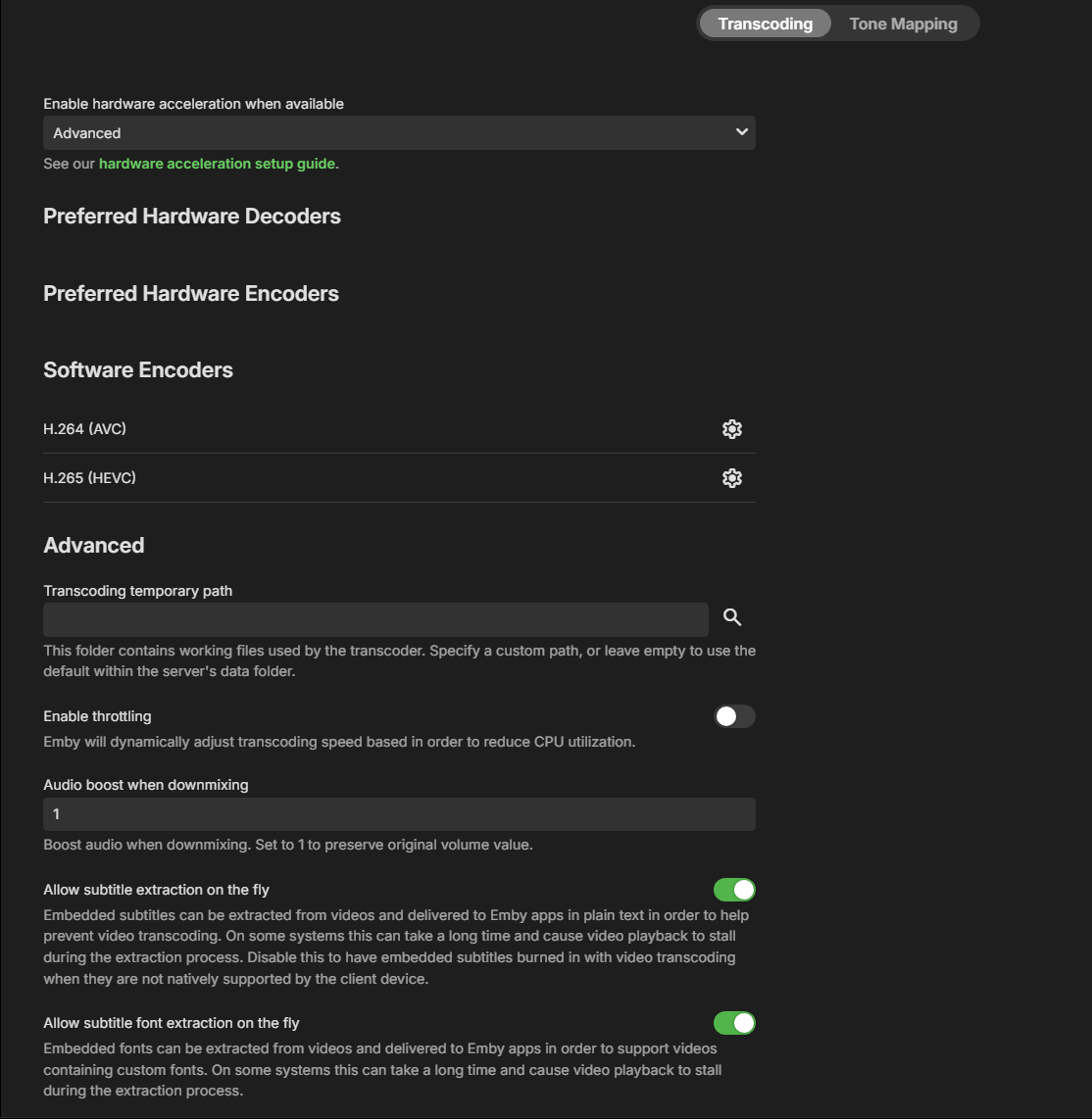Switch to the Tone Mapping tab
Image resolution: width=1092 pixels, height=1119 pixels.
[x=903, y=24]
